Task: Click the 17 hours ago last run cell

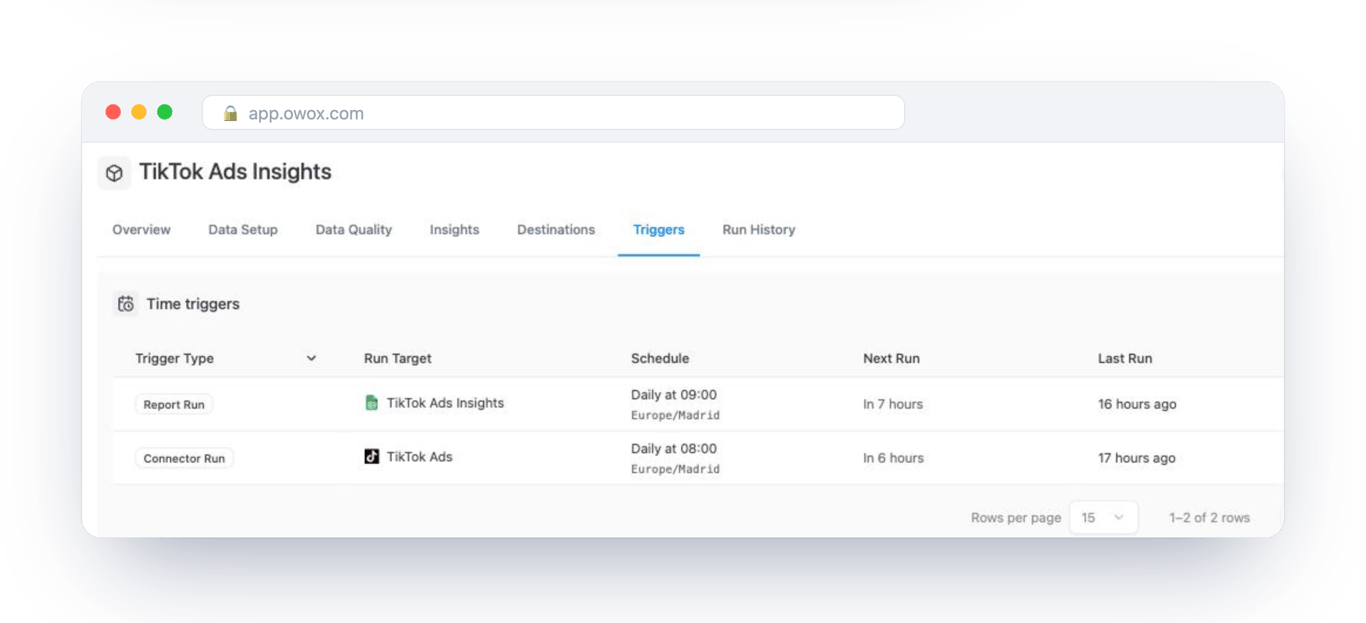Action: point(1137,459)
